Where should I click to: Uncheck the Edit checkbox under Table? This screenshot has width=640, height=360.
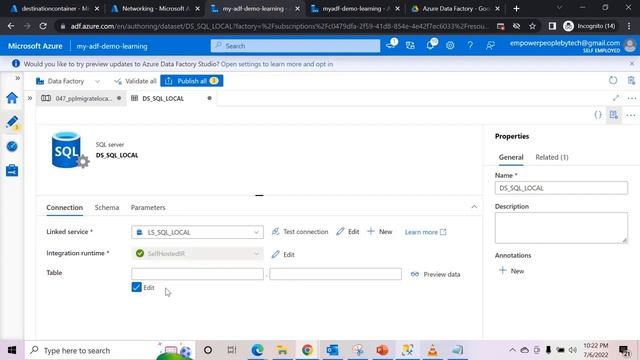[x=136, y=287]
